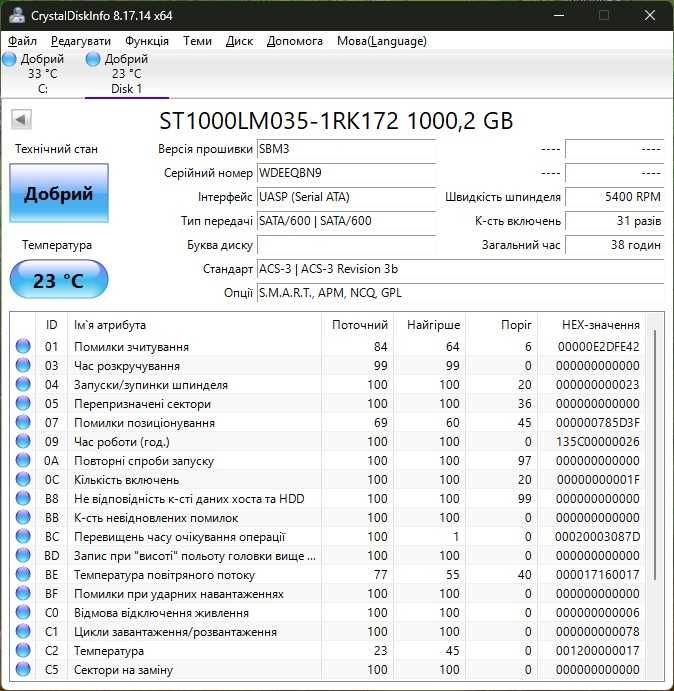Click the Поточний column header
674x691 pixels.
[357, 325]
